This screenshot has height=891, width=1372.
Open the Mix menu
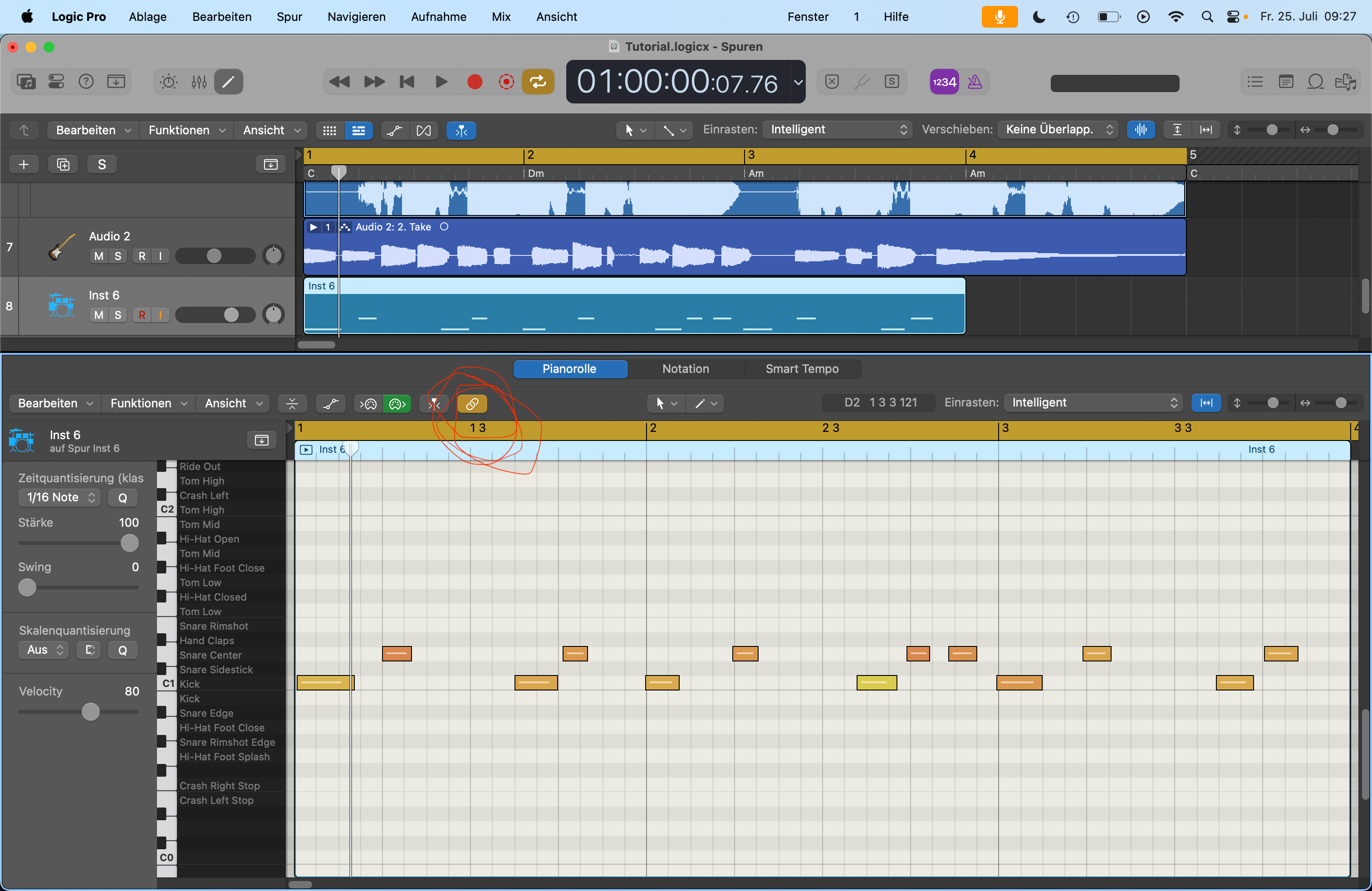501,17
